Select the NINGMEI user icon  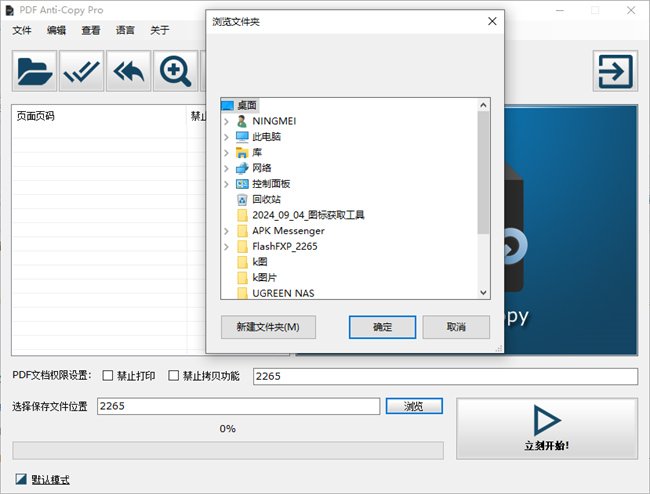[242, 121]
